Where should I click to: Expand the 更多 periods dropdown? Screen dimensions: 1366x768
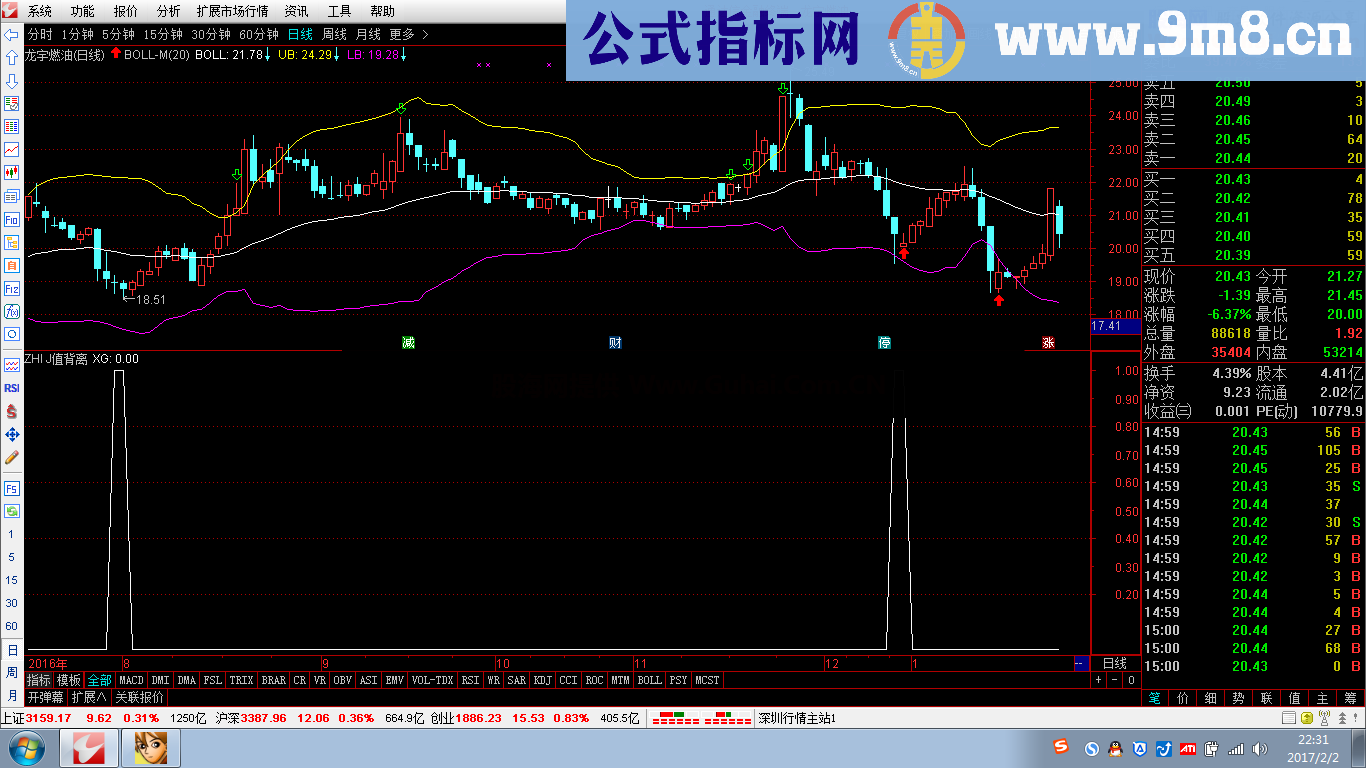(402, 34)
